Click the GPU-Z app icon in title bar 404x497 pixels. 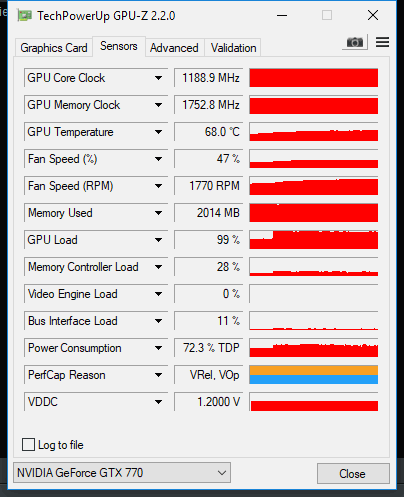coord(25,15)
